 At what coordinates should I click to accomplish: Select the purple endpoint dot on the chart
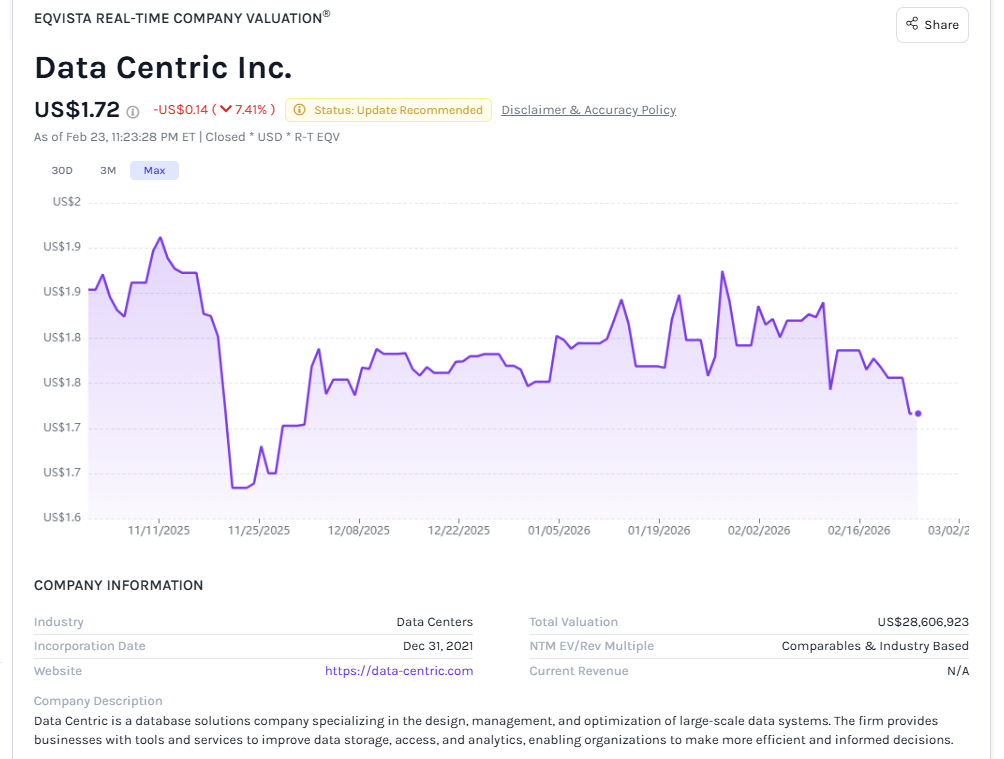tap(918, 413)
